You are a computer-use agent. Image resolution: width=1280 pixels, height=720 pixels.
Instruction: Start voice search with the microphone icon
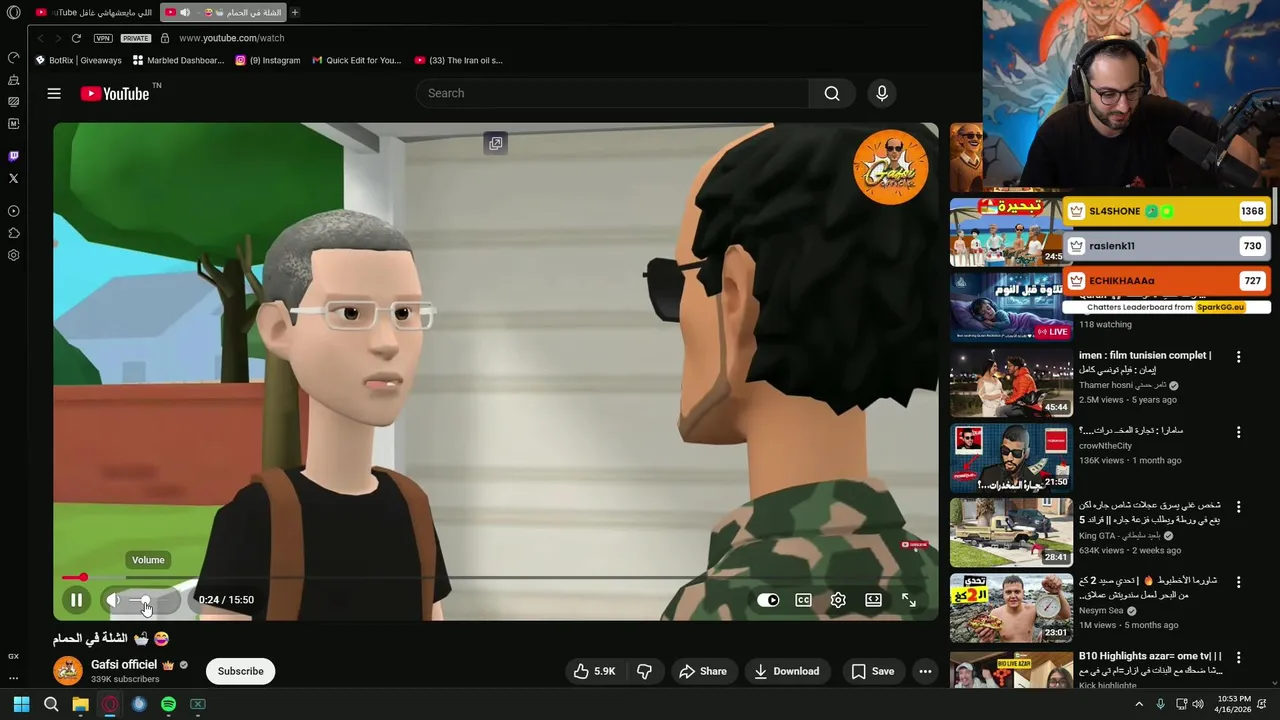coord(882,93)
